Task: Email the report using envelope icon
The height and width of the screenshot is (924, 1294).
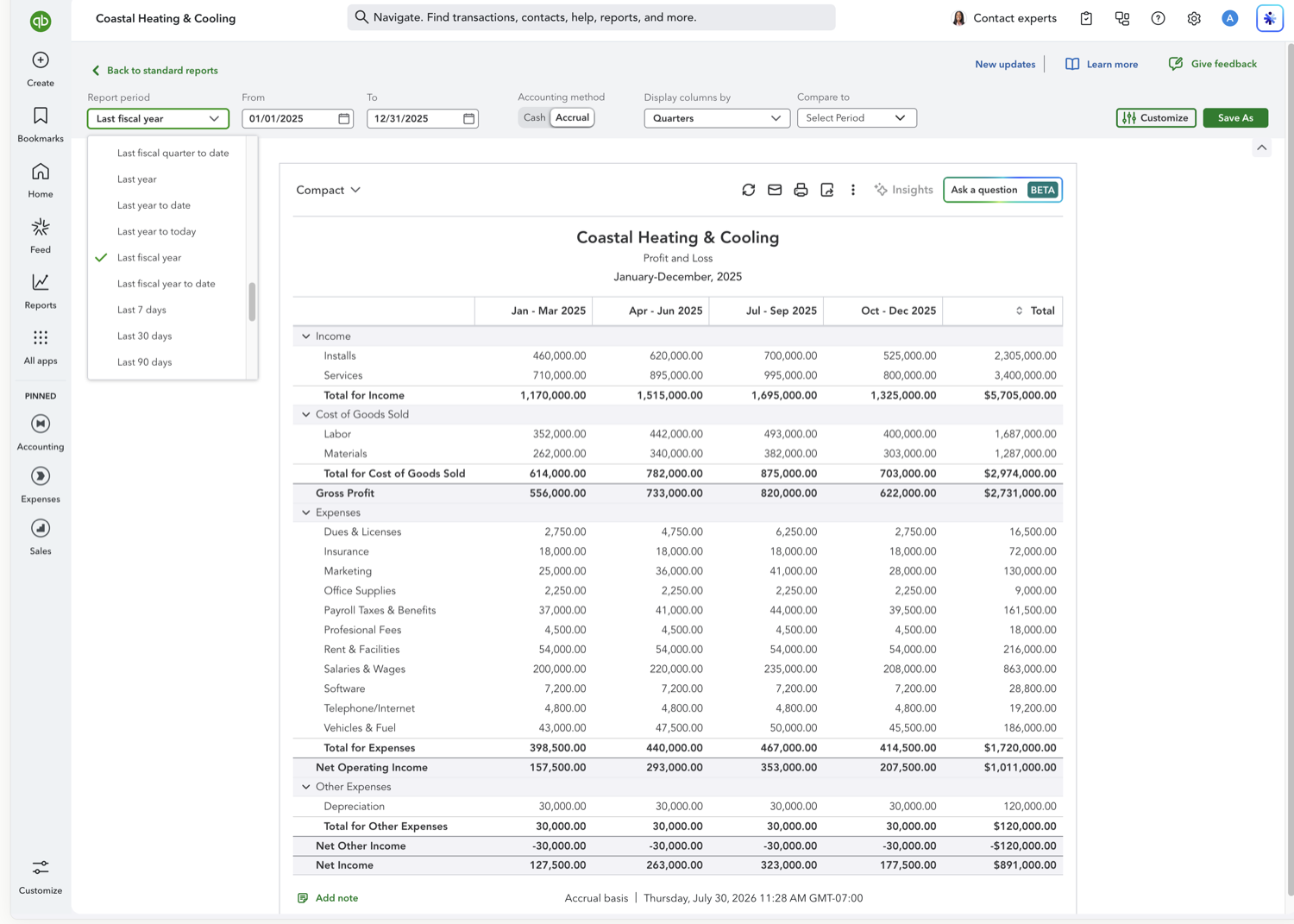Action: click(x=775, y=190)
